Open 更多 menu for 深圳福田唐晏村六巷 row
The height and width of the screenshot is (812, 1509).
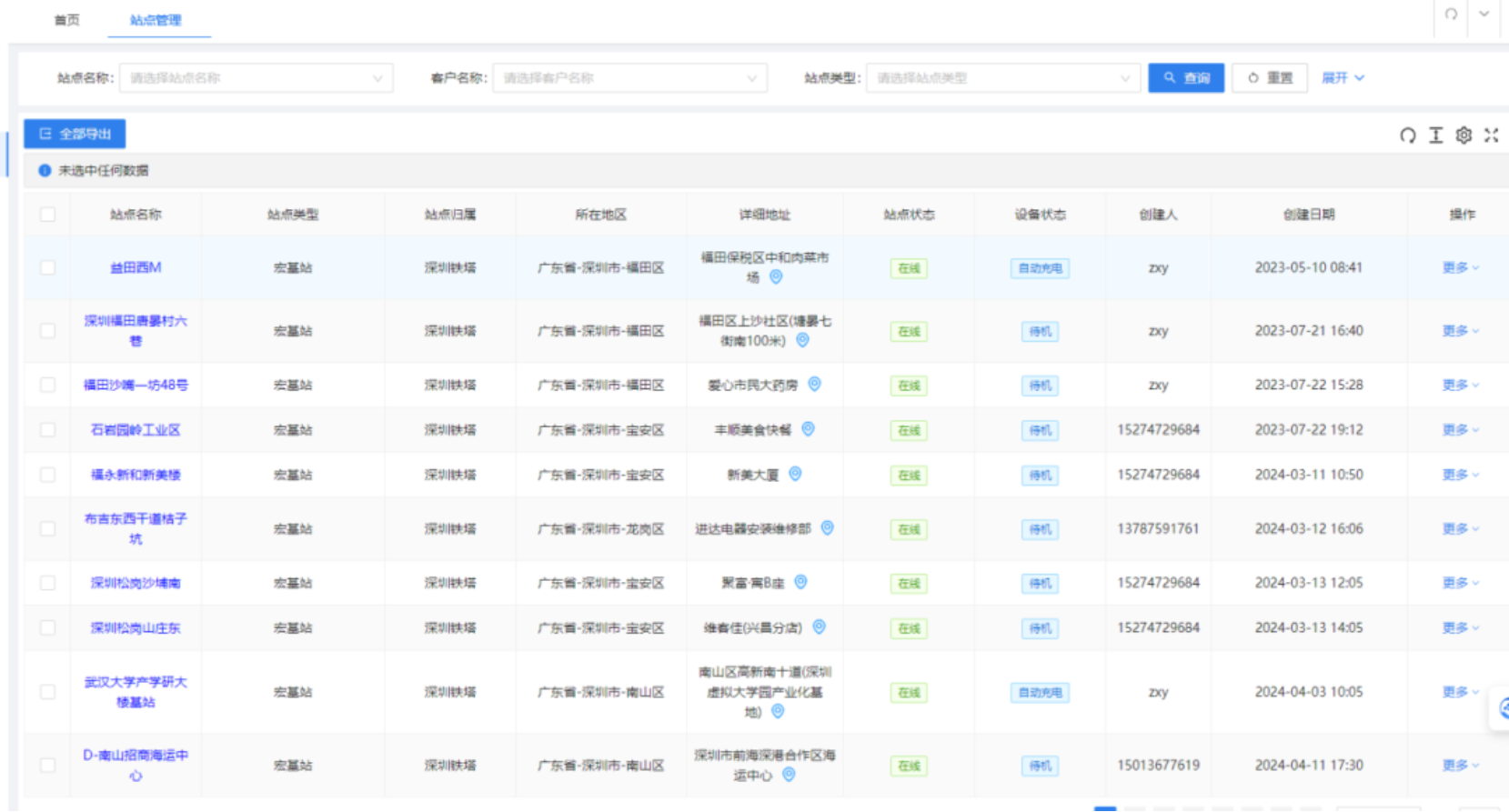coord(1461,331)
